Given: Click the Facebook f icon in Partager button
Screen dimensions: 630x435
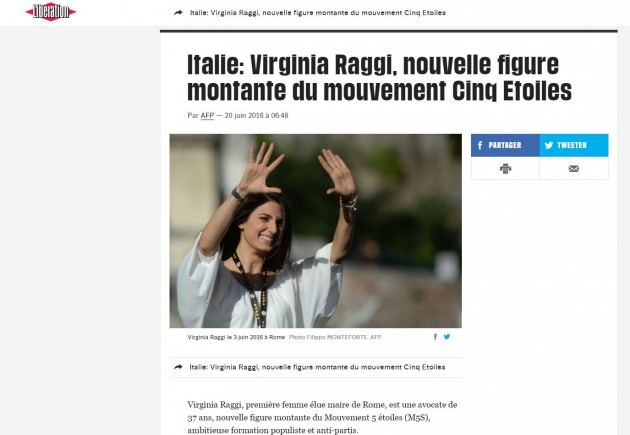Looking at the screenshot, I should (x=480, y=145).
